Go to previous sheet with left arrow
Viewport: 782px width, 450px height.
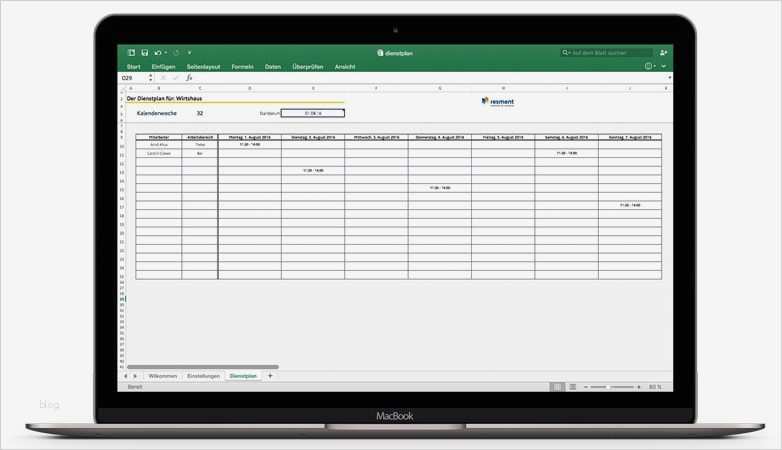point(126,376)
